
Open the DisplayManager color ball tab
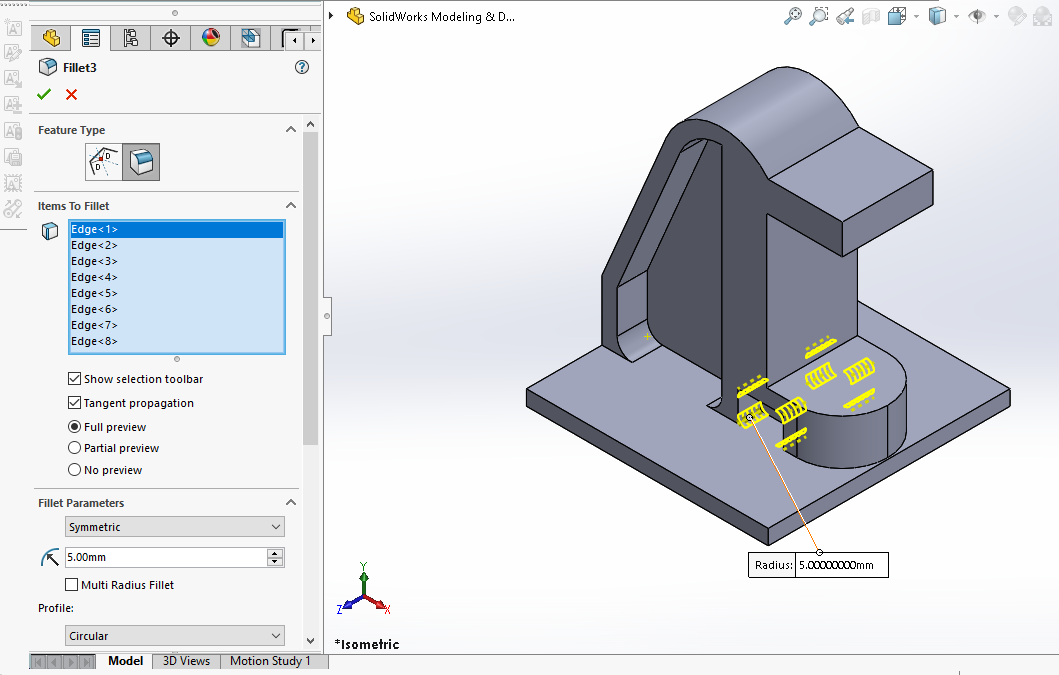point(211,38)
